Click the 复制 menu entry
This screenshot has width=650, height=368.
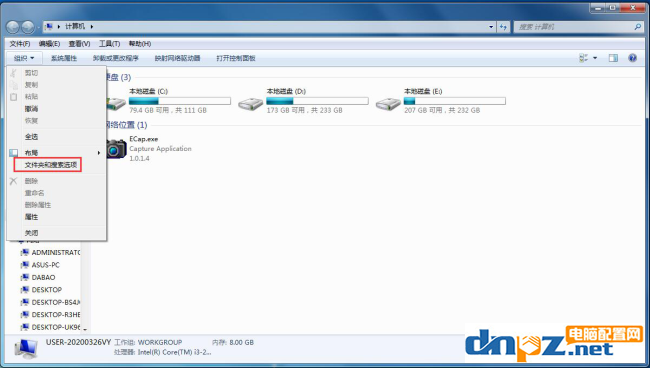(x=31, y=85)
